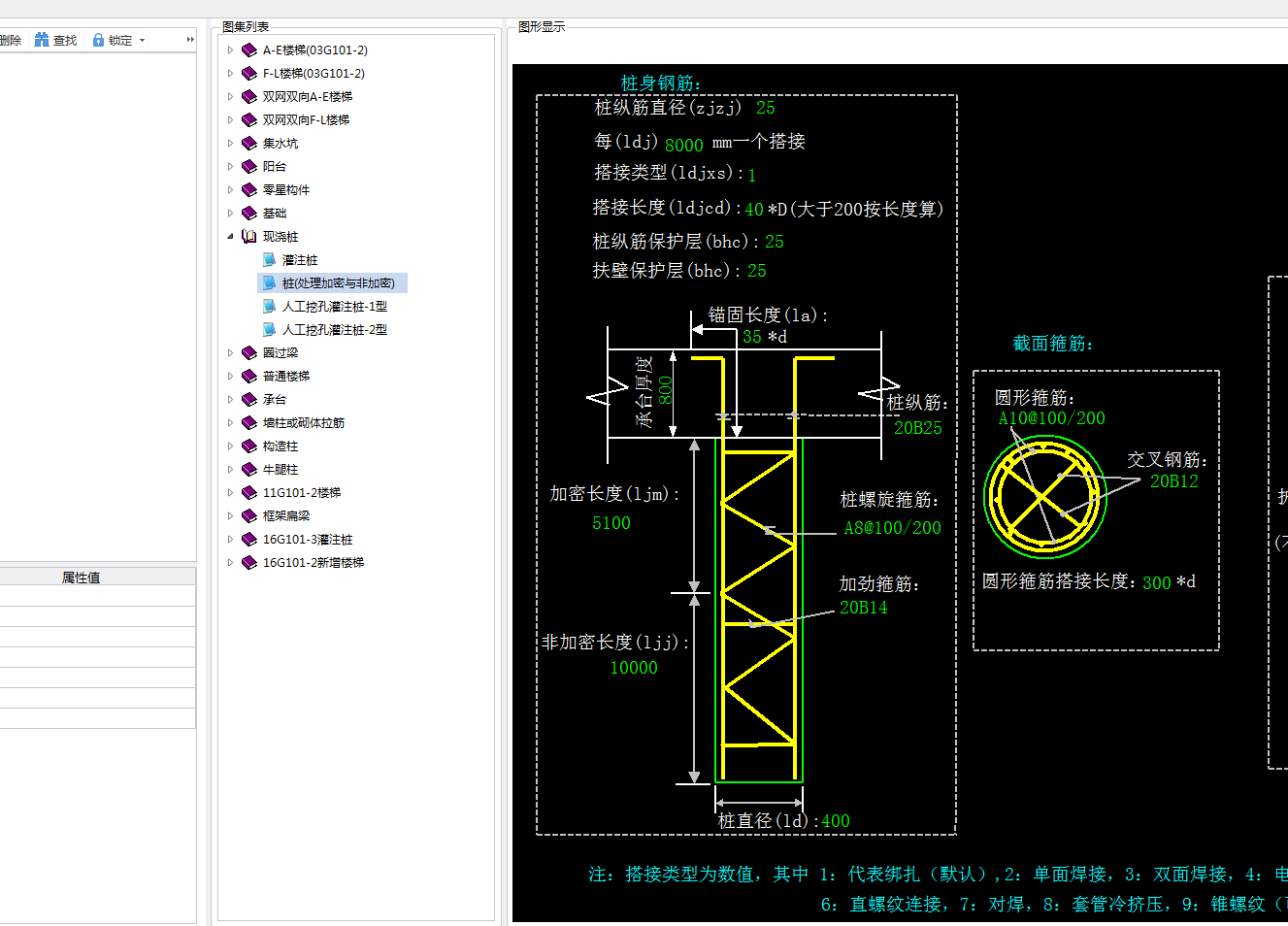Select the 双网双向F-L楼梯 tree item
The width and height of the screenshot is (1288, 926).
point(306,120)
